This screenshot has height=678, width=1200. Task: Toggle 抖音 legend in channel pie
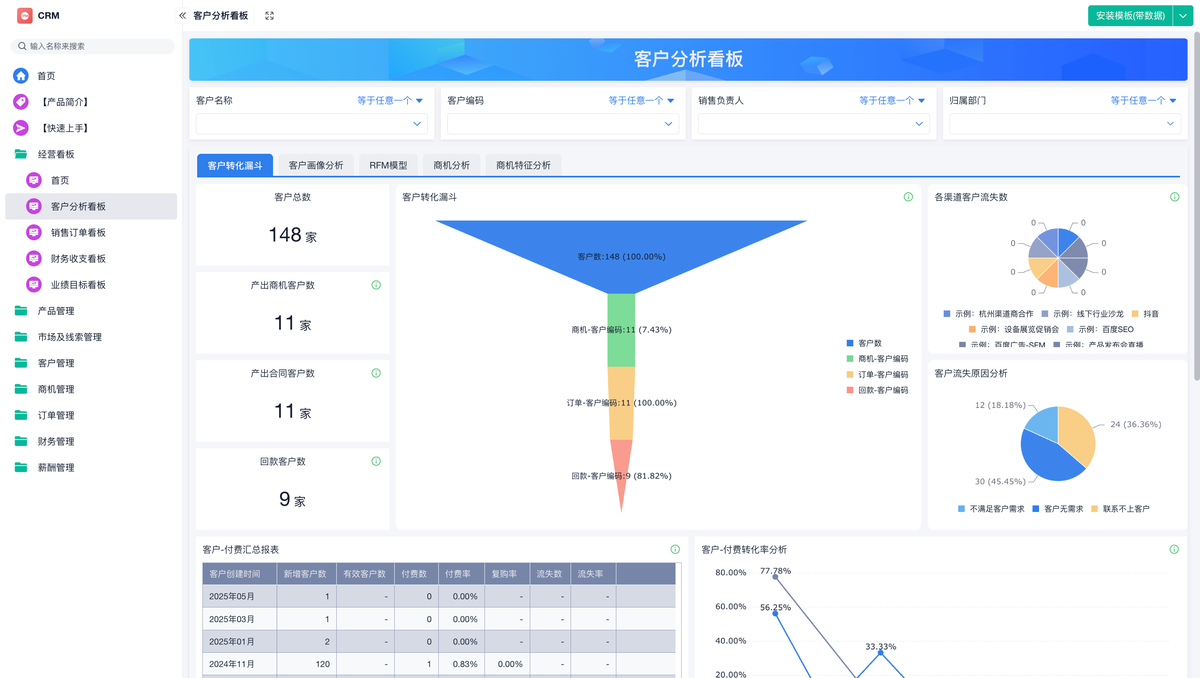[x=1145, y=313]
